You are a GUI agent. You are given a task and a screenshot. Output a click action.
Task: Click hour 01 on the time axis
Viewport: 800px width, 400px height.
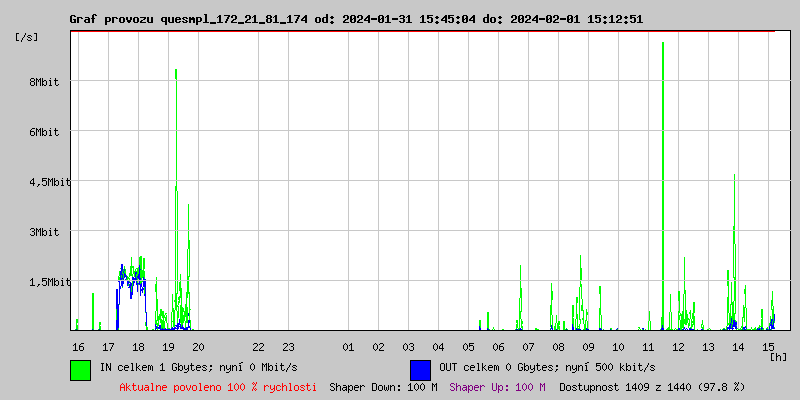tap(348, 346)
